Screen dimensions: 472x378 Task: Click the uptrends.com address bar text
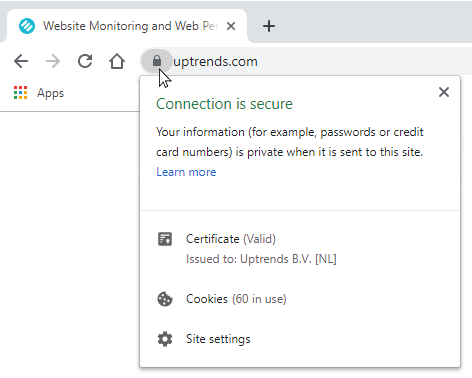click(x=215, y=62)
